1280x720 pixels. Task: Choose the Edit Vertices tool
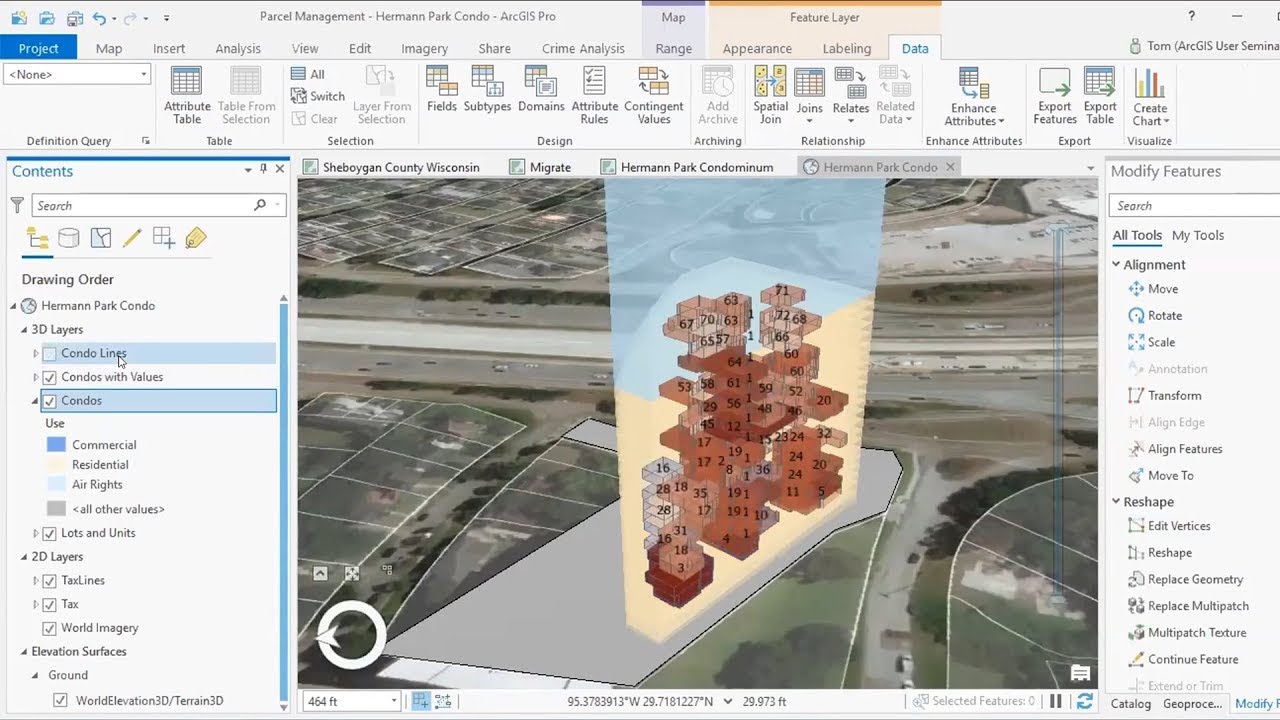pos(1169,526)
